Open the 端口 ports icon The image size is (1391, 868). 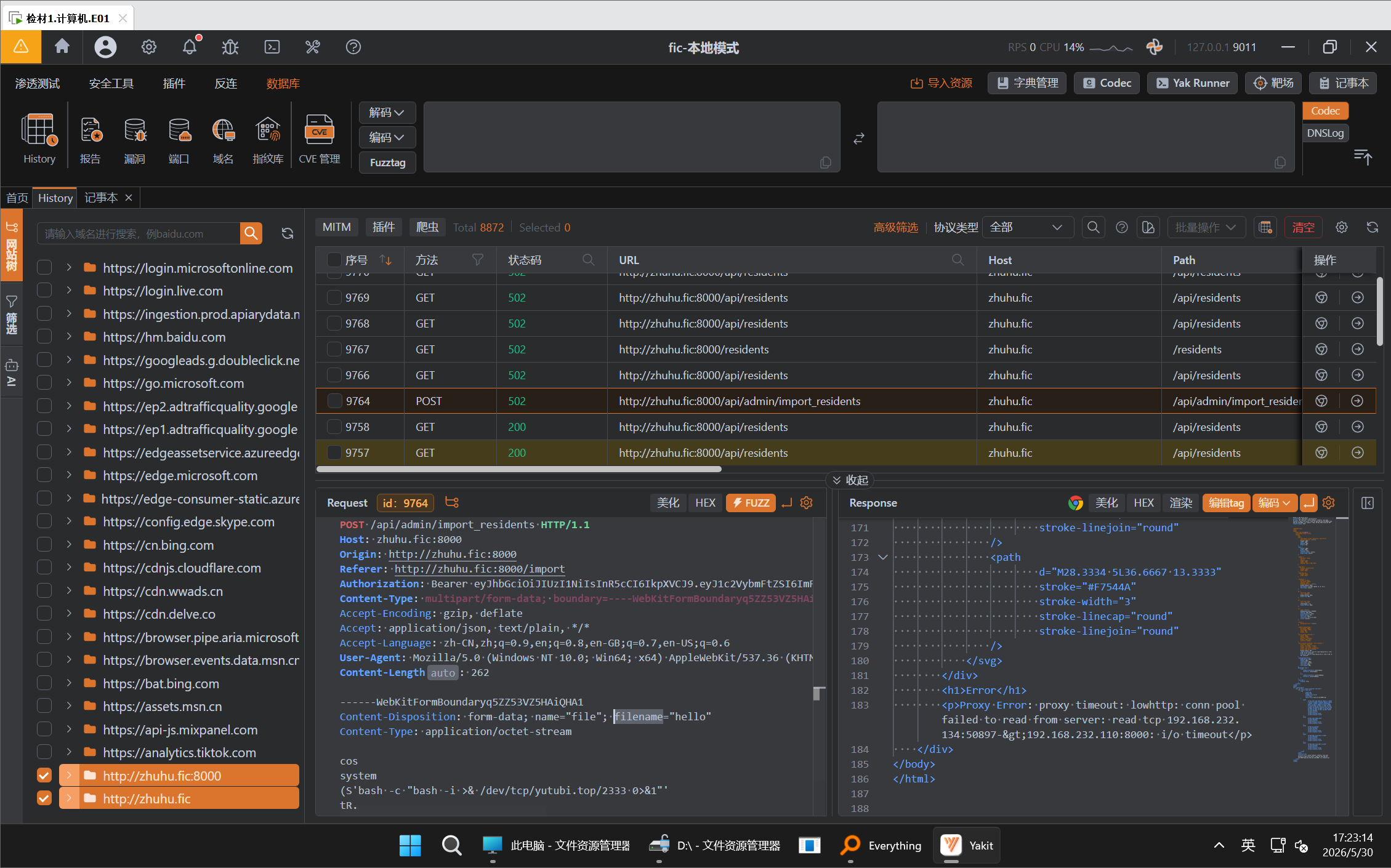click(x=179, y=139)
